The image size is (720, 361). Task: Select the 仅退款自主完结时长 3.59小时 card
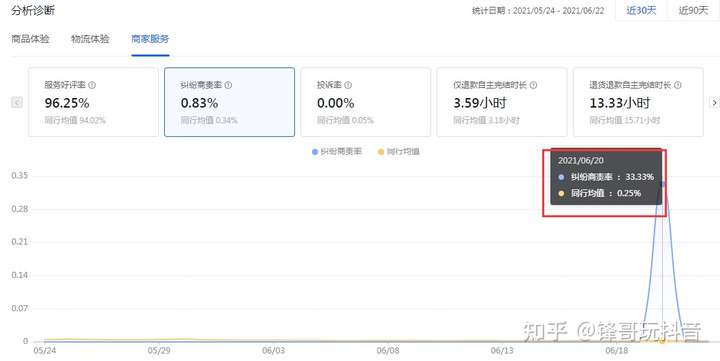coord(502,102)
